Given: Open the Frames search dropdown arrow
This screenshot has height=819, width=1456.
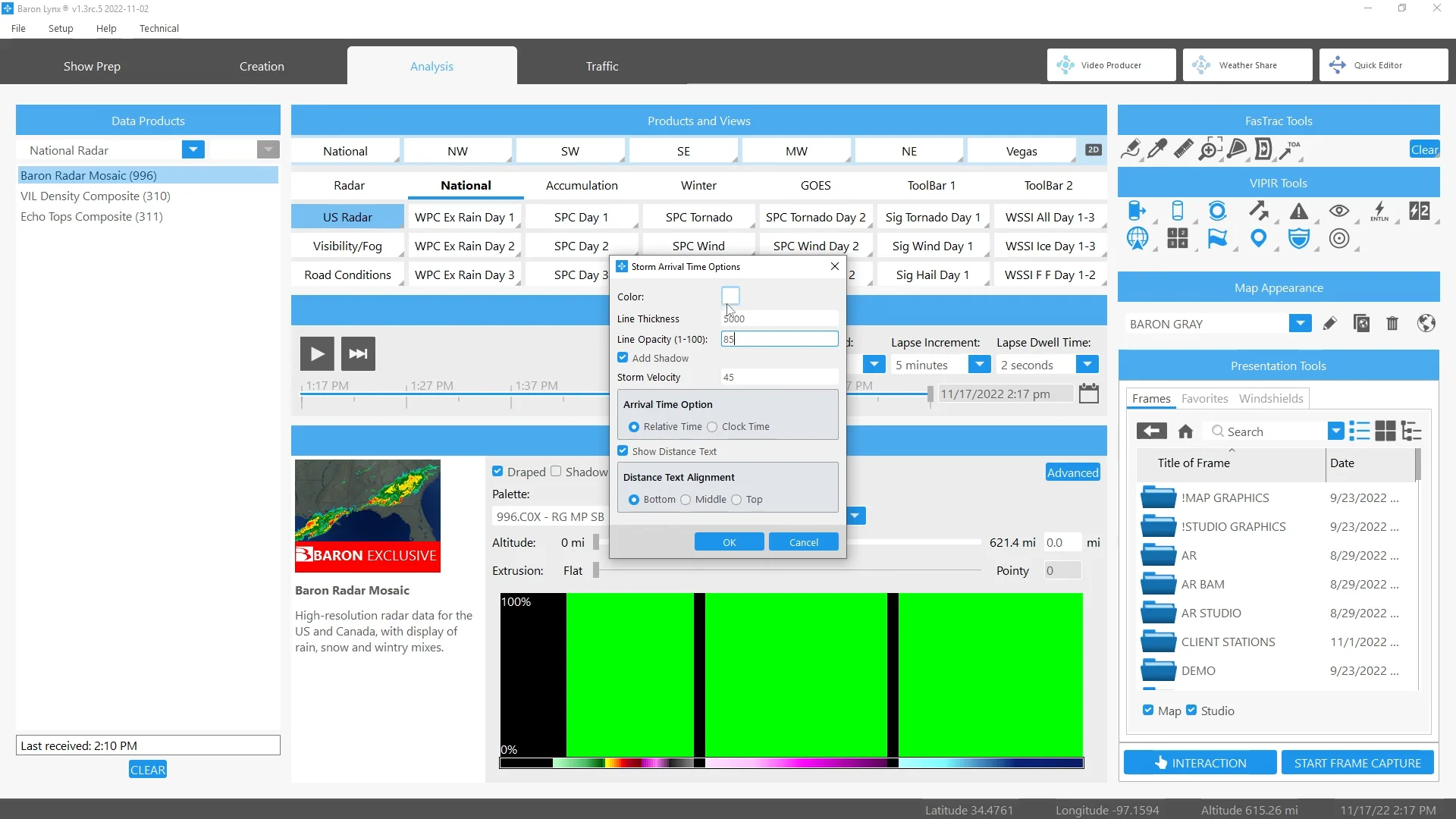Looking at the screenshot, I should click(1336, 431).
